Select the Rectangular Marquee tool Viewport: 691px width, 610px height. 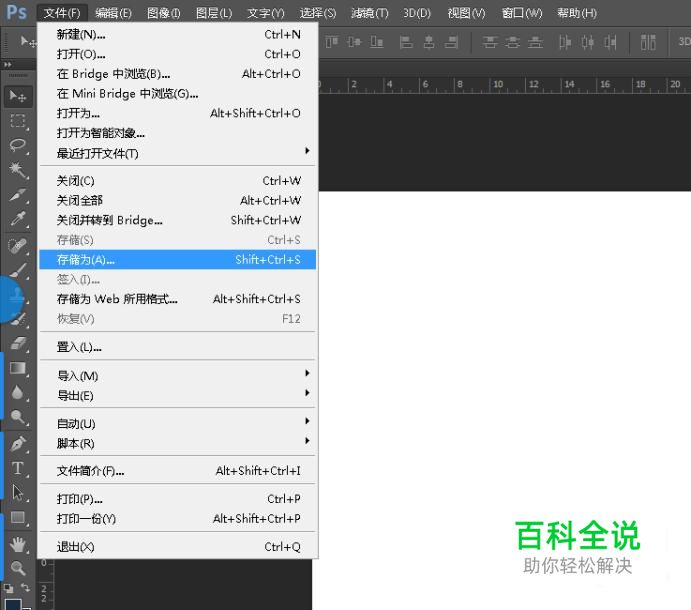18,120
